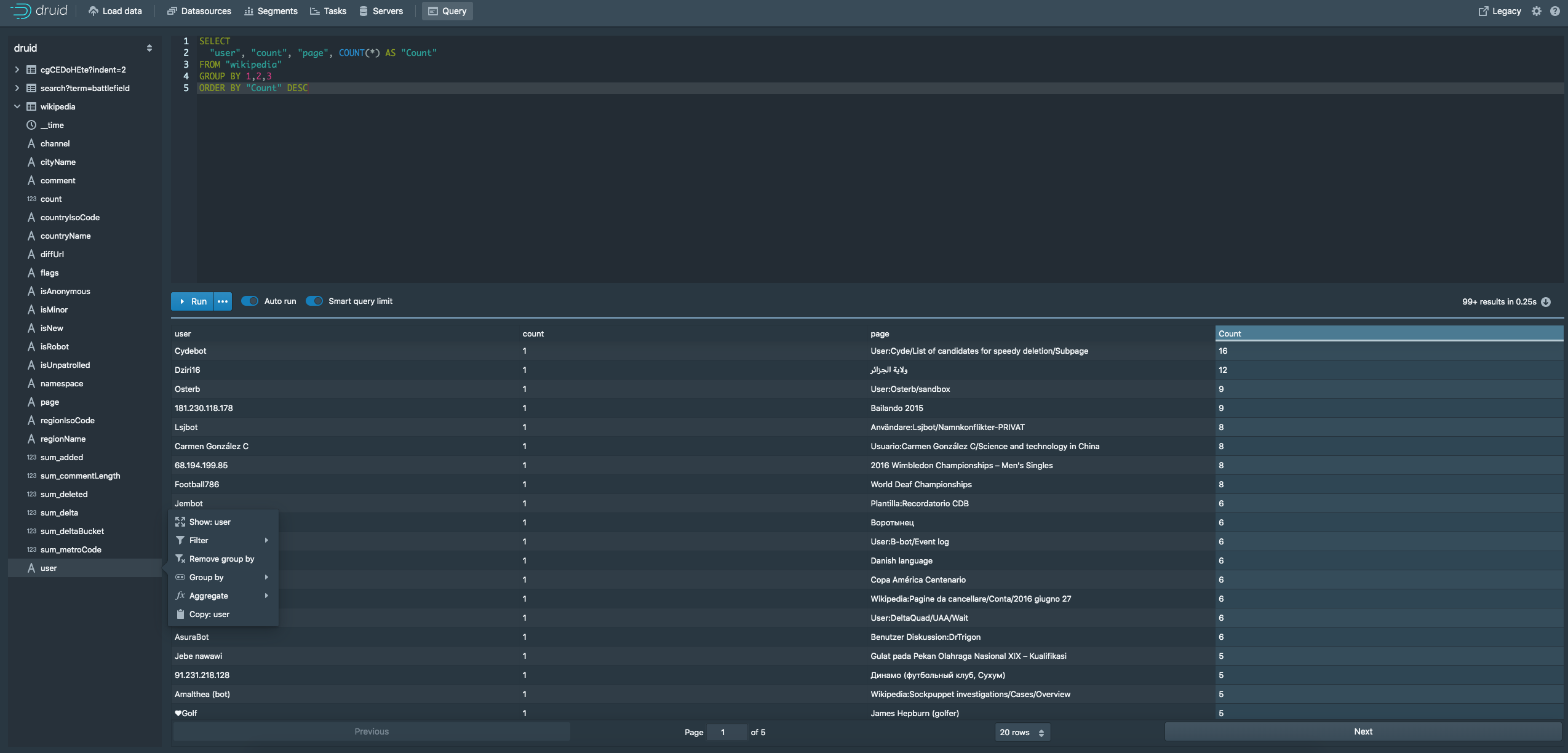This screenshot has width=1568, height=753.
Task: Select the user column in tree
Action: [x=84, y=568]
